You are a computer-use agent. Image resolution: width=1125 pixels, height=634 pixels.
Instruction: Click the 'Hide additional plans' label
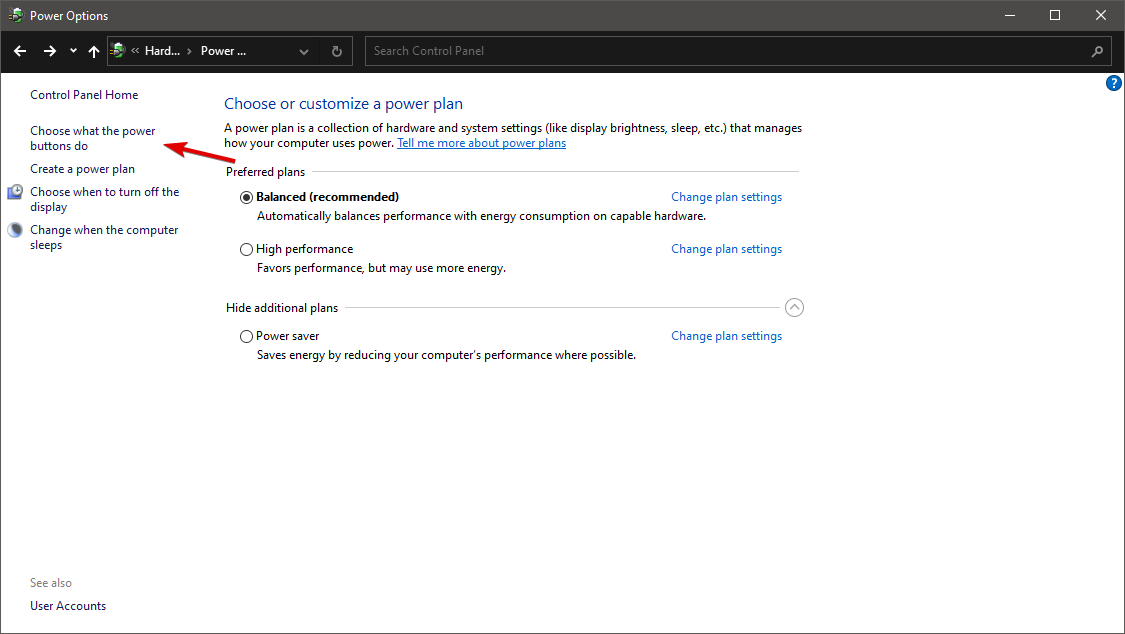click(x=282, y=308)
